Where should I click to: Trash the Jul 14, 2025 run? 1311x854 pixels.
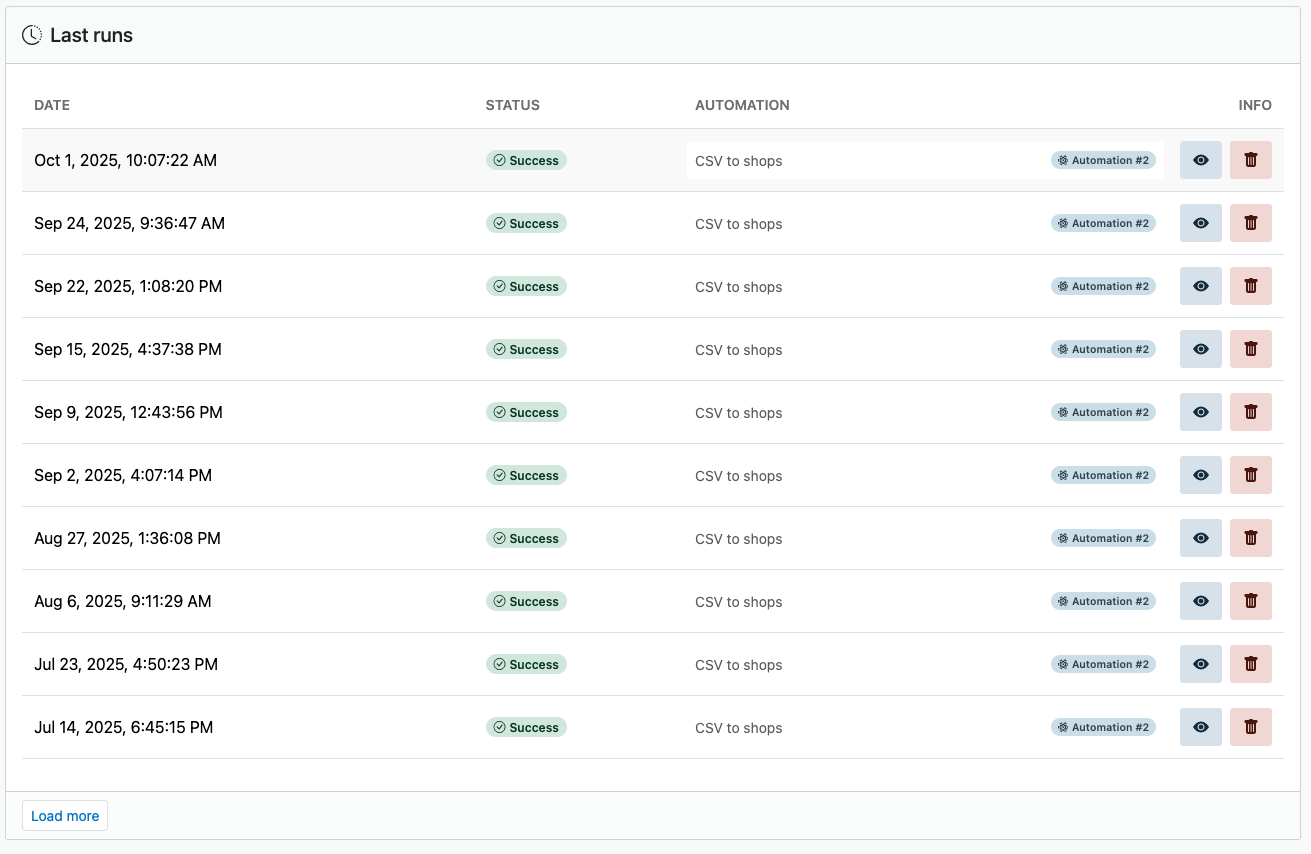tap(1251, 727)
